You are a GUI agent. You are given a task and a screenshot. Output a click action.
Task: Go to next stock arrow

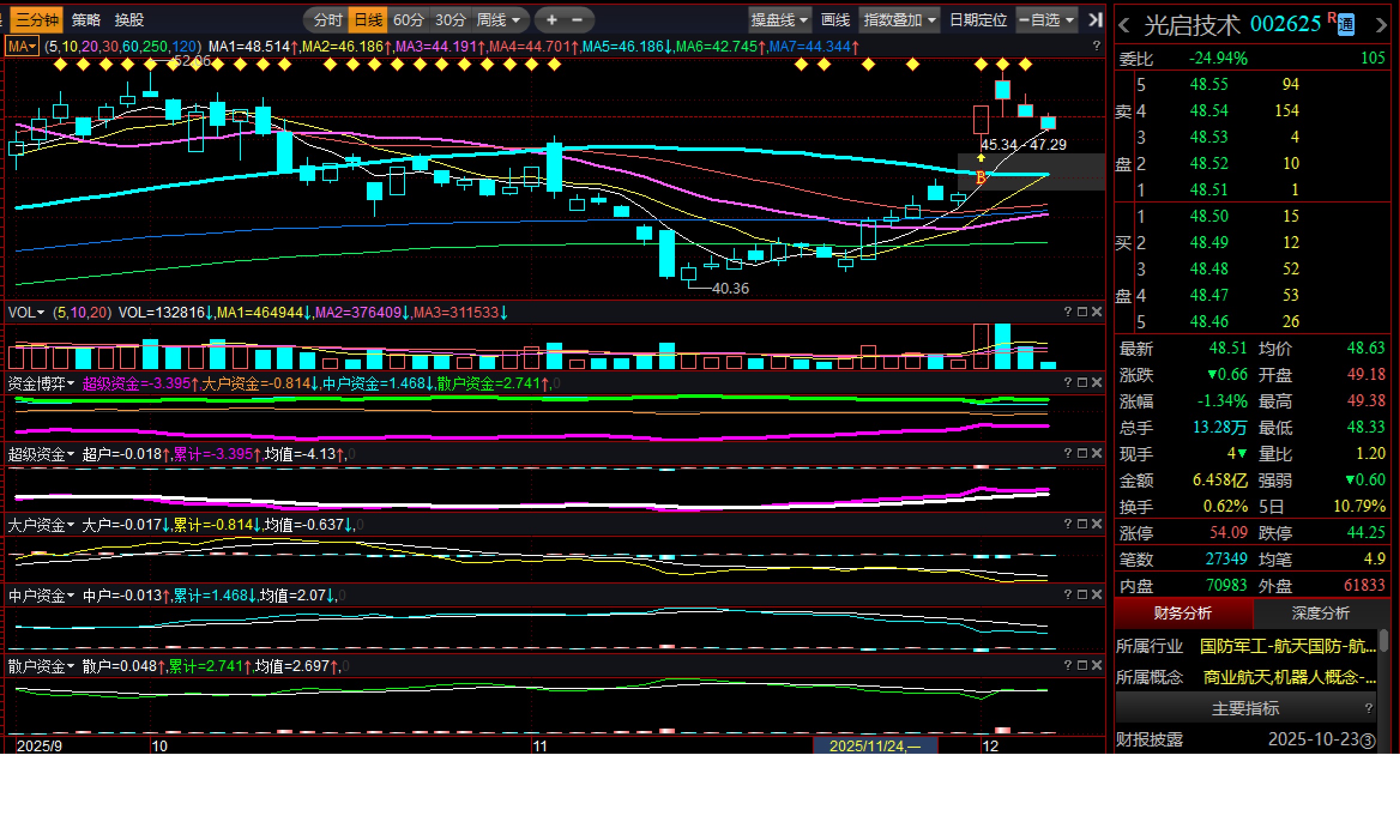point(1381,26)
